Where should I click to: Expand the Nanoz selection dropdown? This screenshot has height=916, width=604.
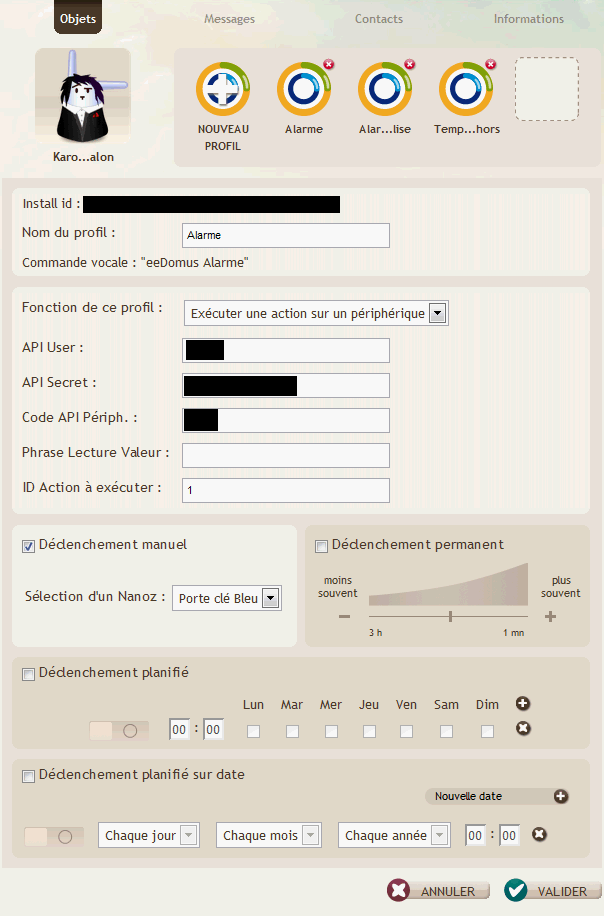coord(227,598)
